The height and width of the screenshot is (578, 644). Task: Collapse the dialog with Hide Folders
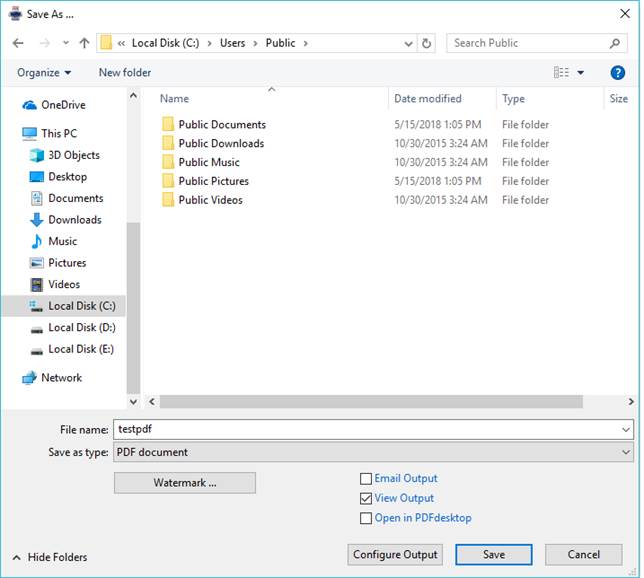click(50, 557)
